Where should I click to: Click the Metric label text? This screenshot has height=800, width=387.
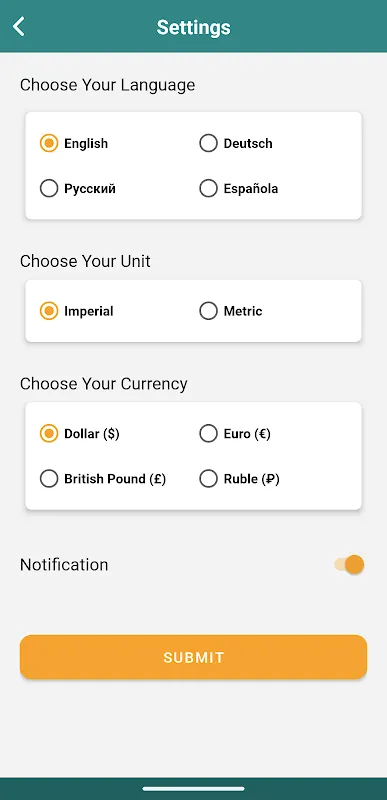click(243, 311)
